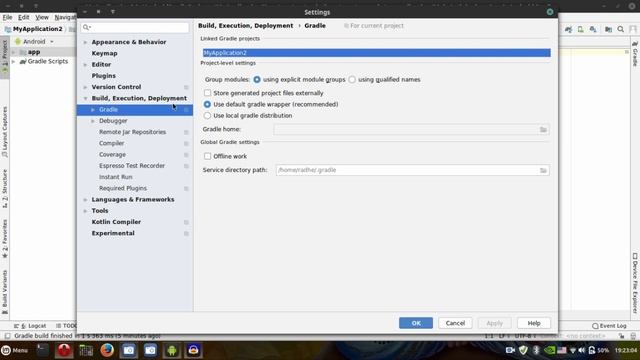Select Use default gradle wrapper option

coord(207,104)
